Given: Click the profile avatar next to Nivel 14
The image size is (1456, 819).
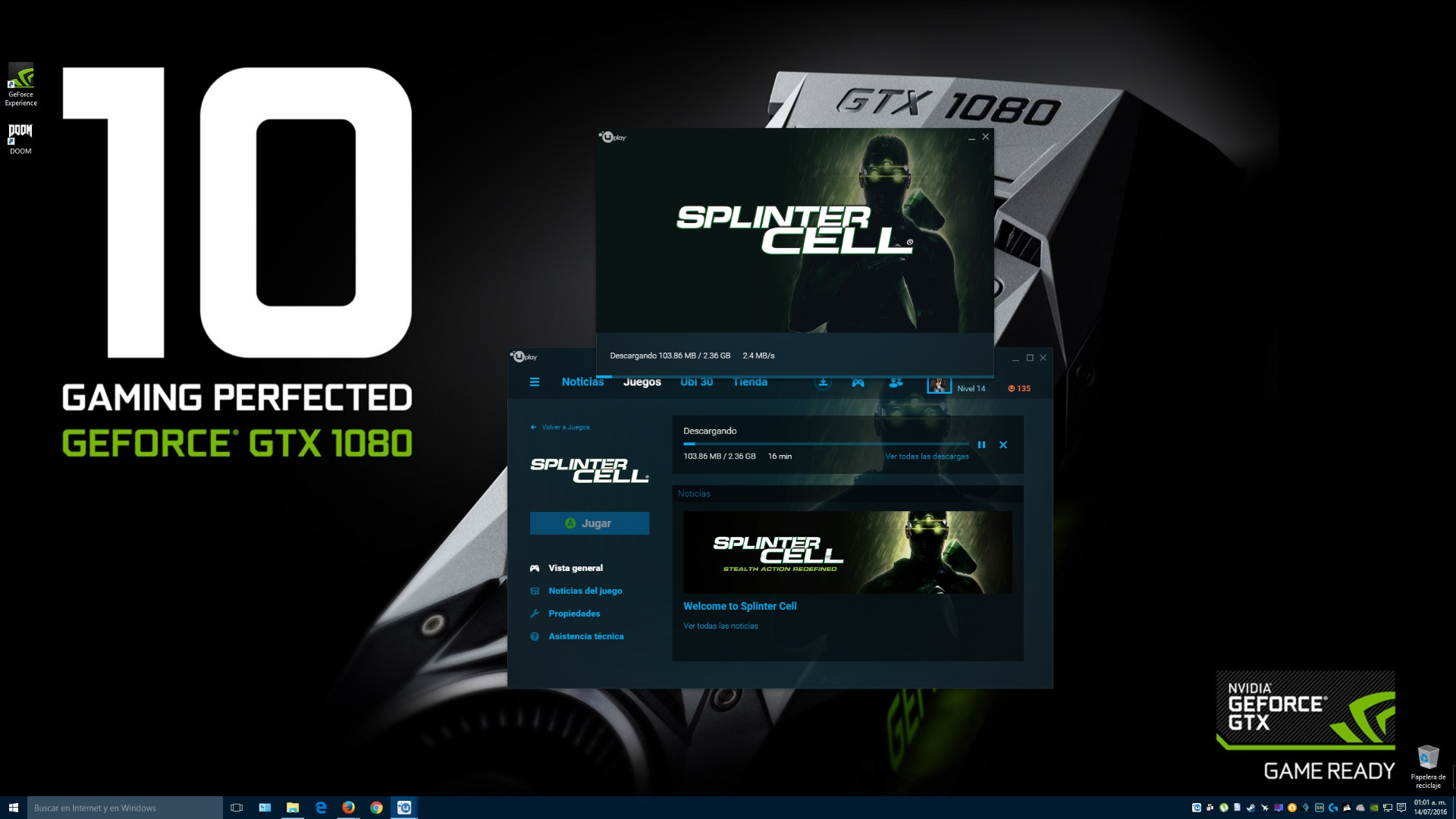Looking at the screenshot, I should pos(939,386).
